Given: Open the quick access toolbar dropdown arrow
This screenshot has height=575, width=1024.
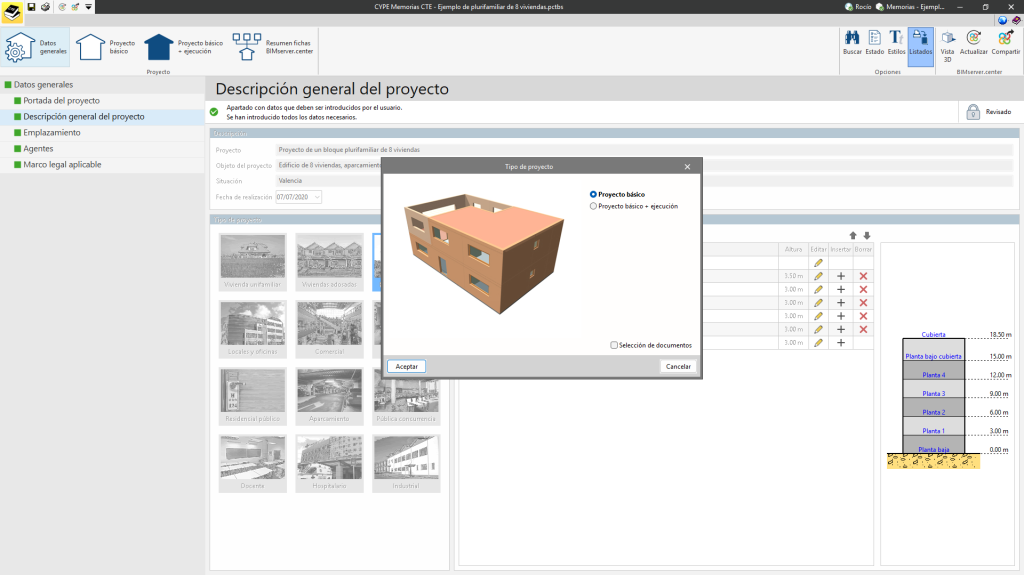Looking at the screenshot, I should click(x=88, y=7).
